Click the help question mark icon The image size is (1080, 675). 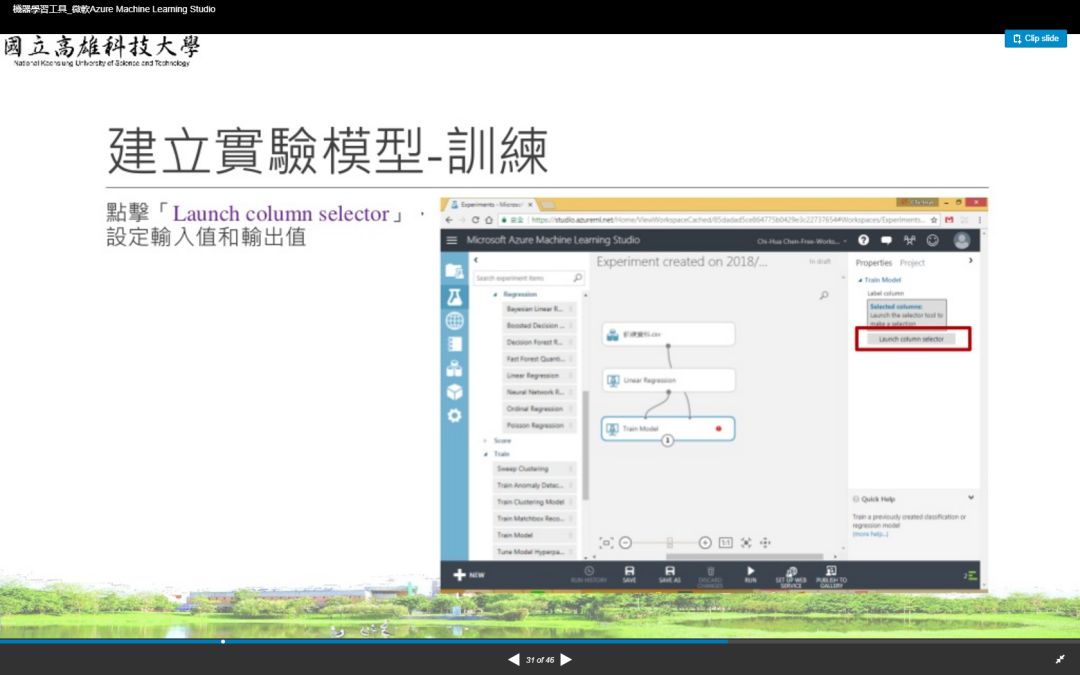pyautogui.click(x=864, y=240)
